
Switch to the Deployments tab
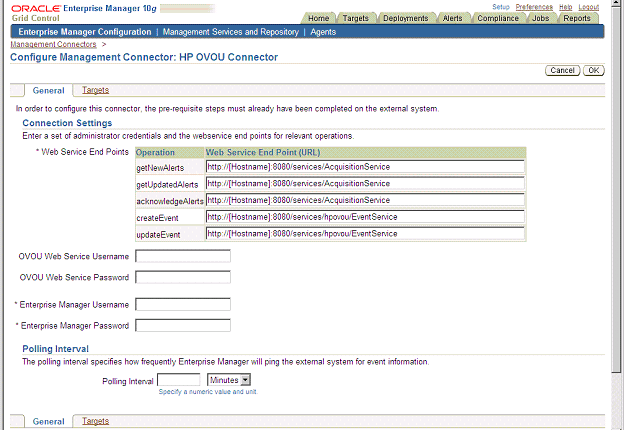(406, 18)
